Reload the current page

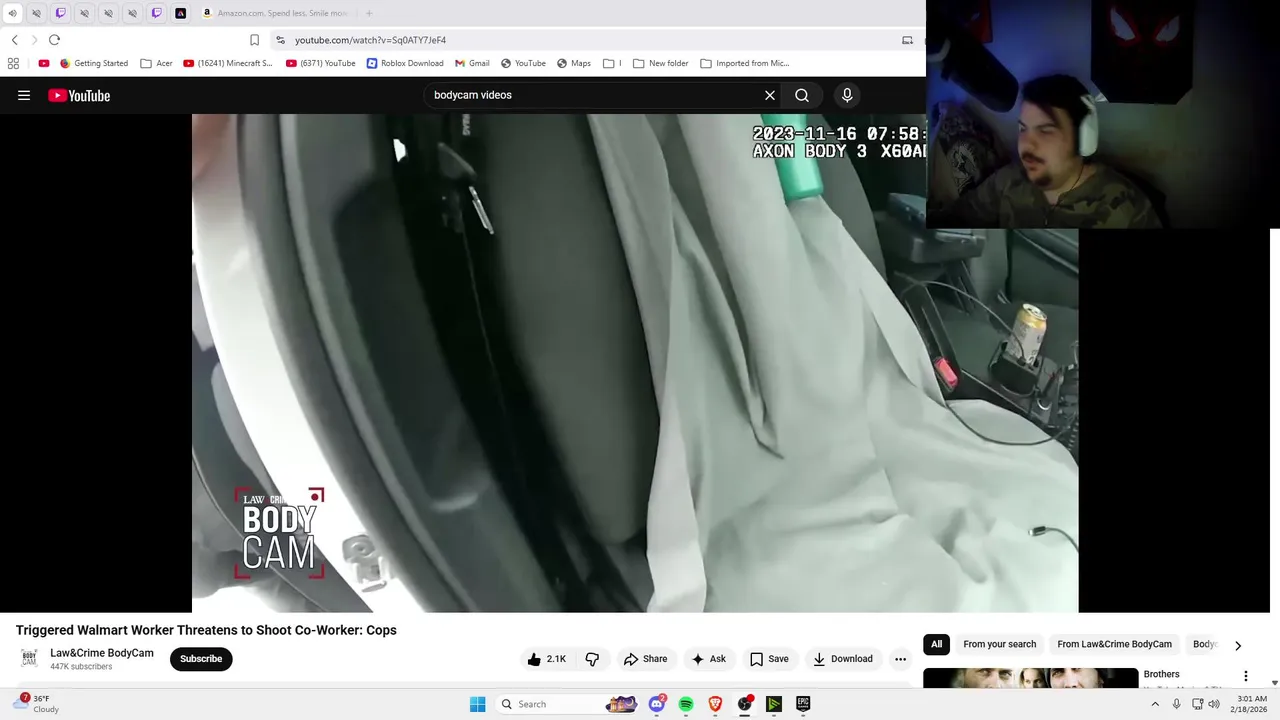54,40
